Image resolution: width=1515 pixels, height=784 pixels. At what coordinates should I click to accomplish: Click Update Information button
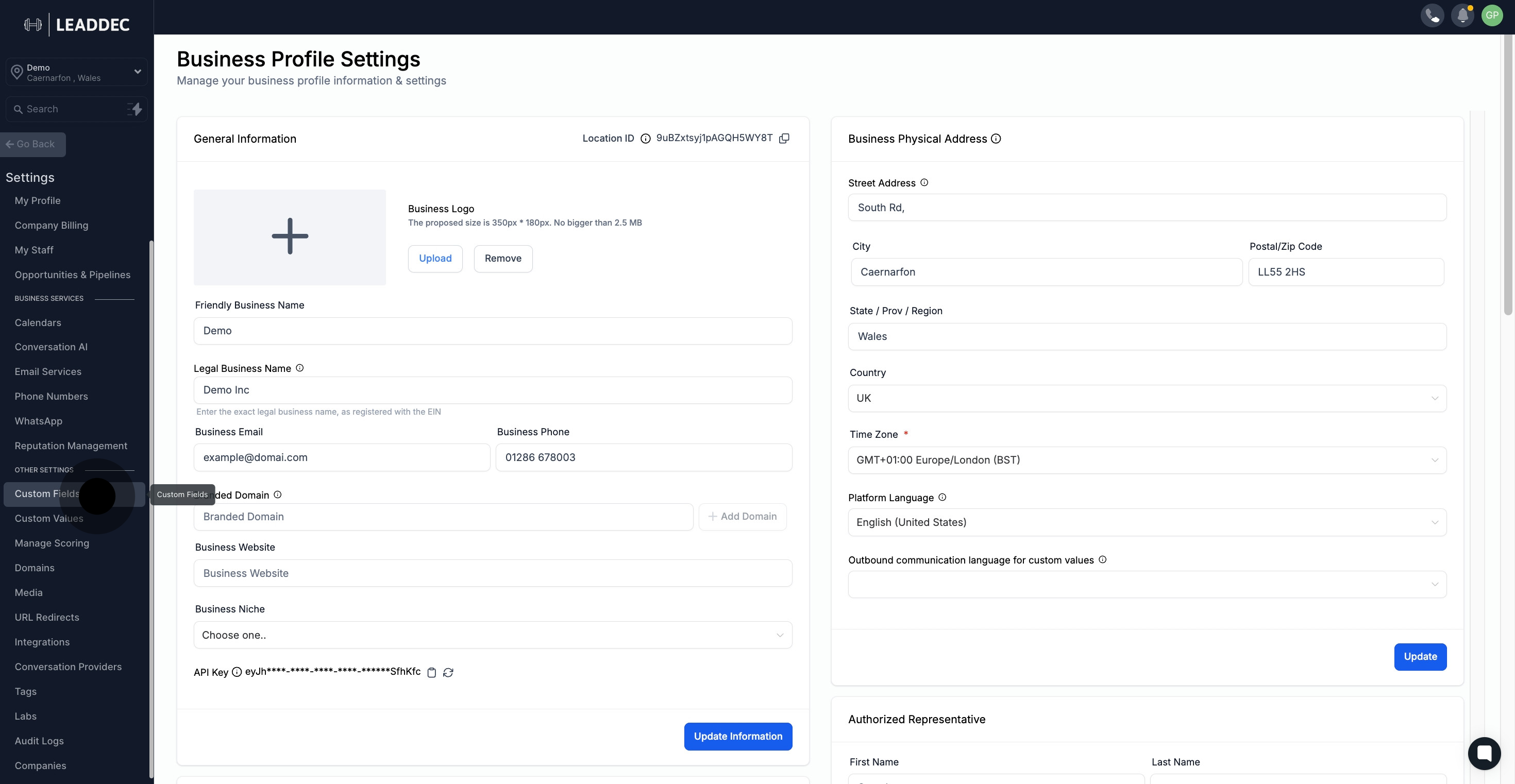738,737
